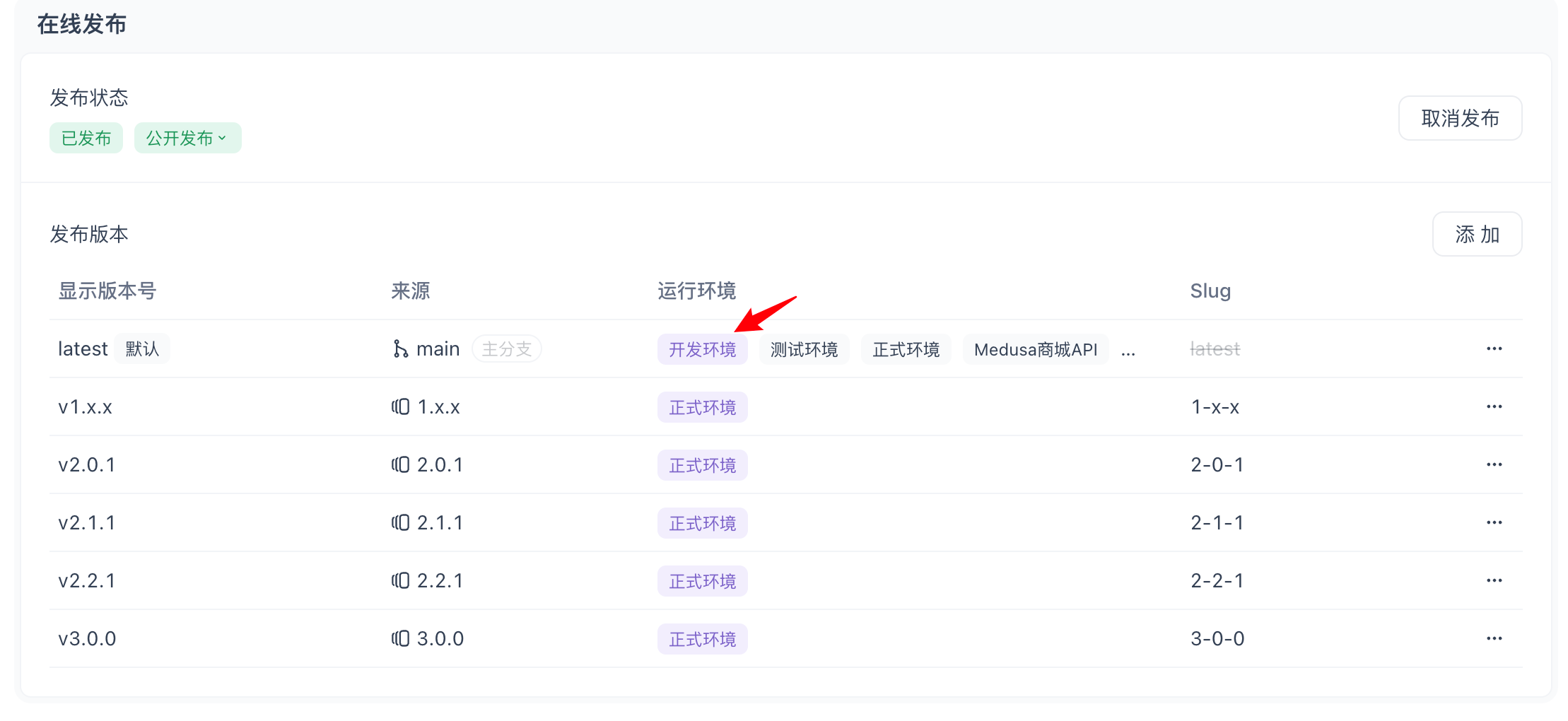This screenshot has height=721, width=1568.
Task: Open the ellipsis actions for v3.0.0
Action: pyautogui.click(x=1494, y=638)
